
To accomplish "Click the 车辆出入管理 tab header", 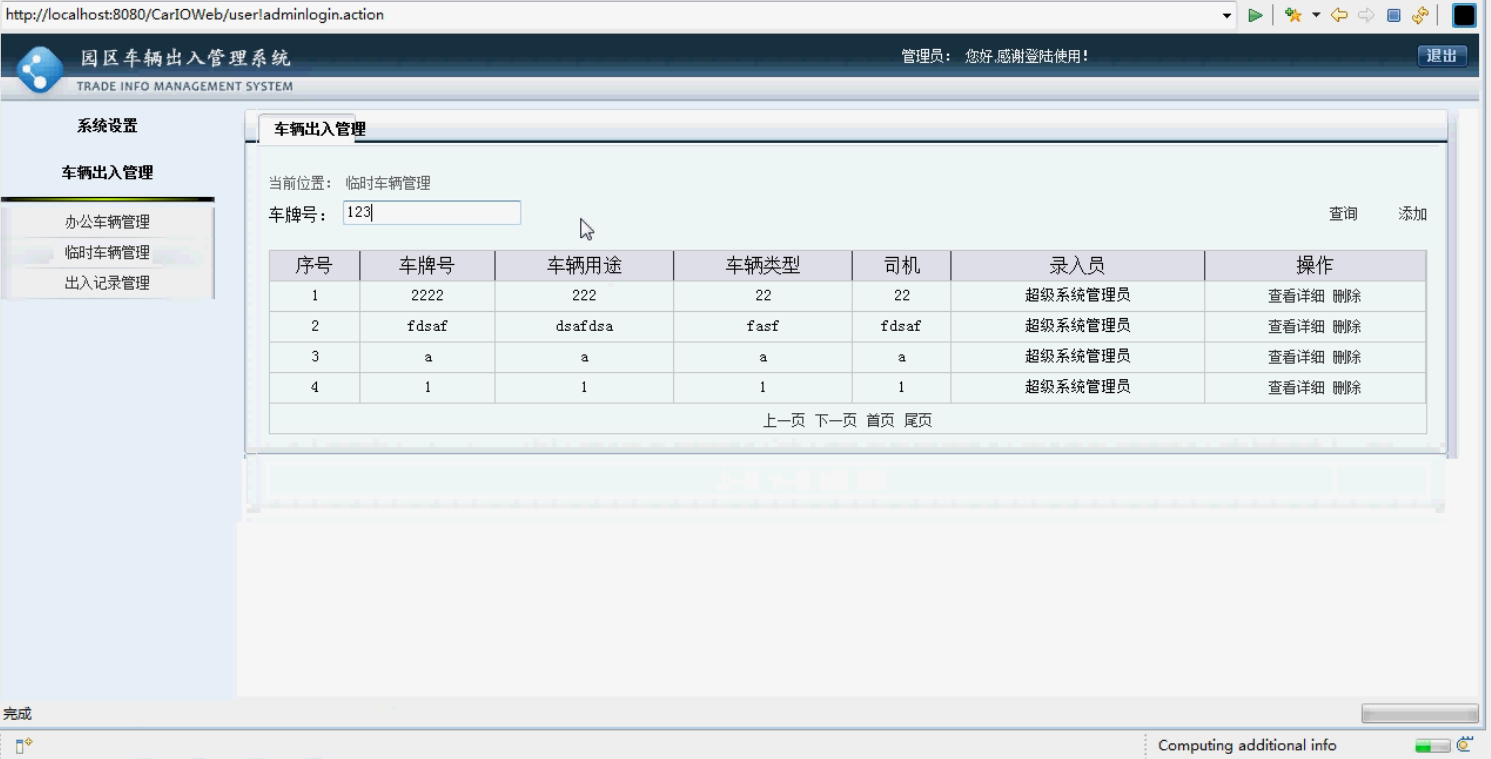I will (320, 129).
